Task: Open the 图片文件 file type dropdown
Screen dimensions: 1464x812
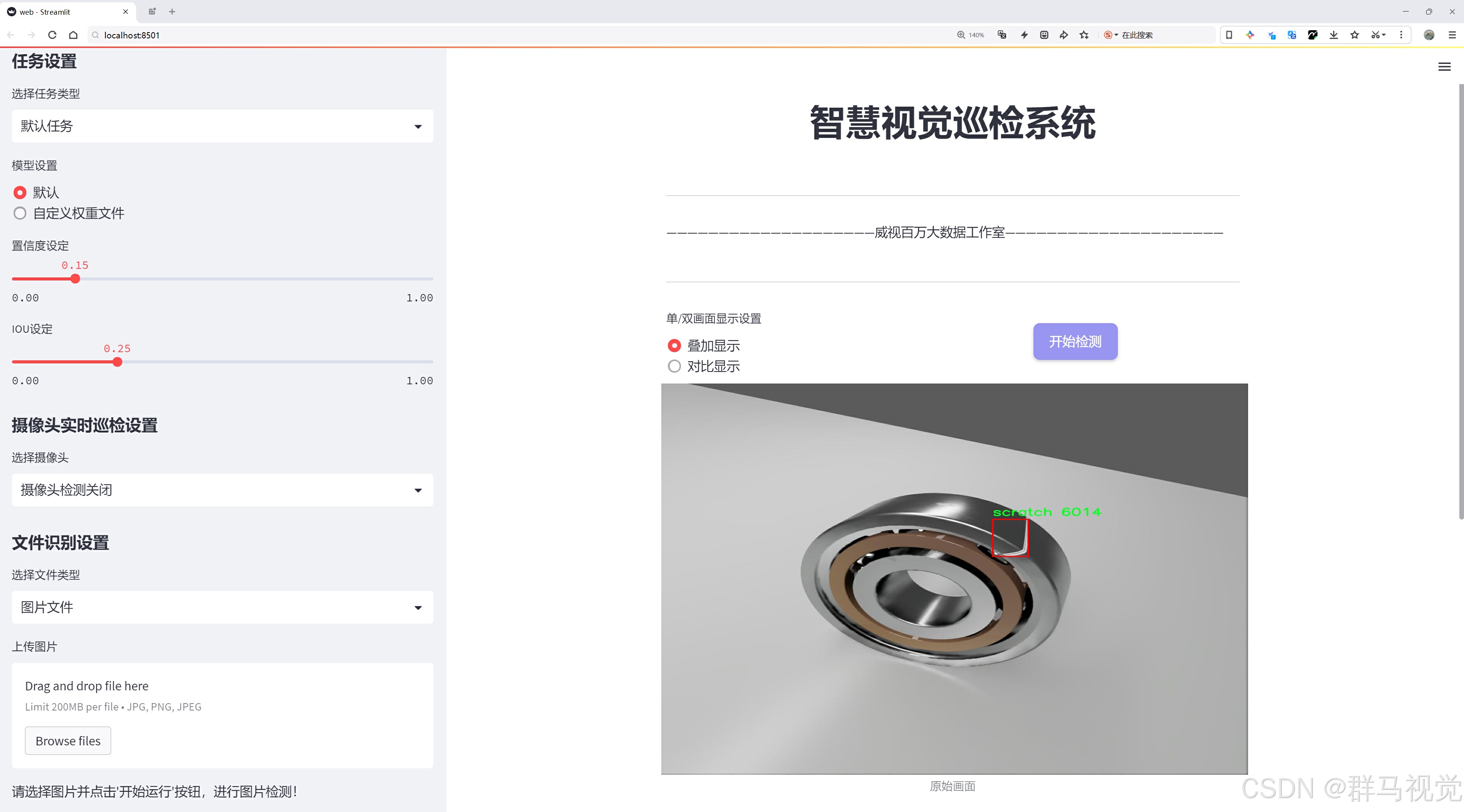Action: point(222,607)
